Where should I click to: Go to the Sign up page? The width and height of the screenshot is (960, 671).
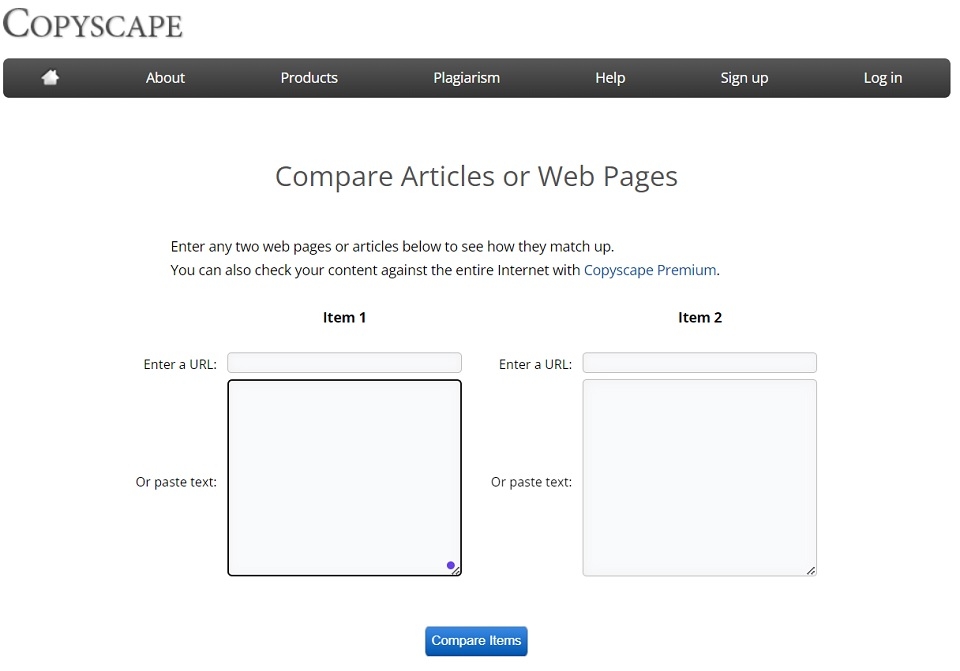[x=744, y=78]
